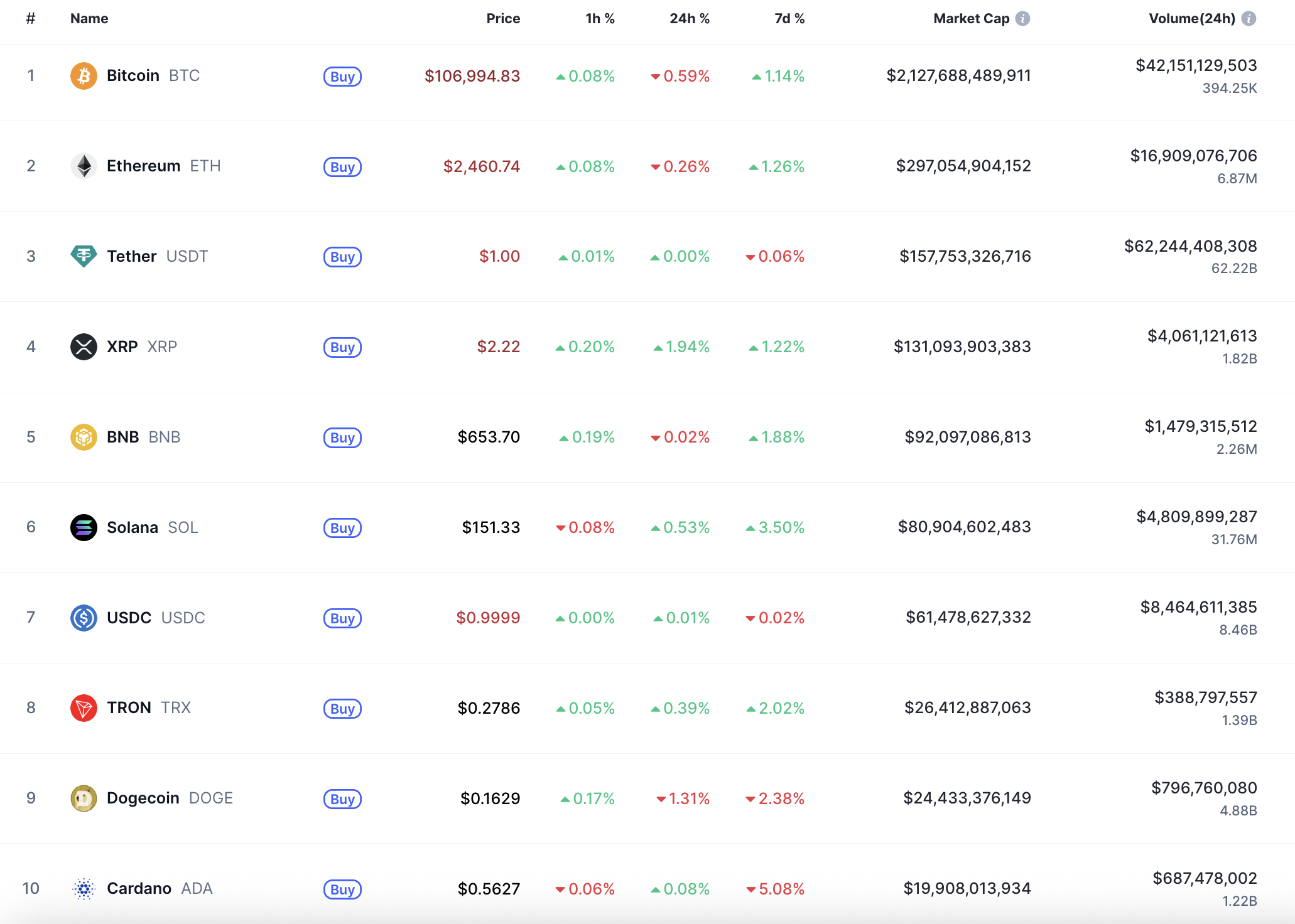Sort by the 1h % column header
This screenshot has width=1295, height=924.
click(x=600, y=19)
